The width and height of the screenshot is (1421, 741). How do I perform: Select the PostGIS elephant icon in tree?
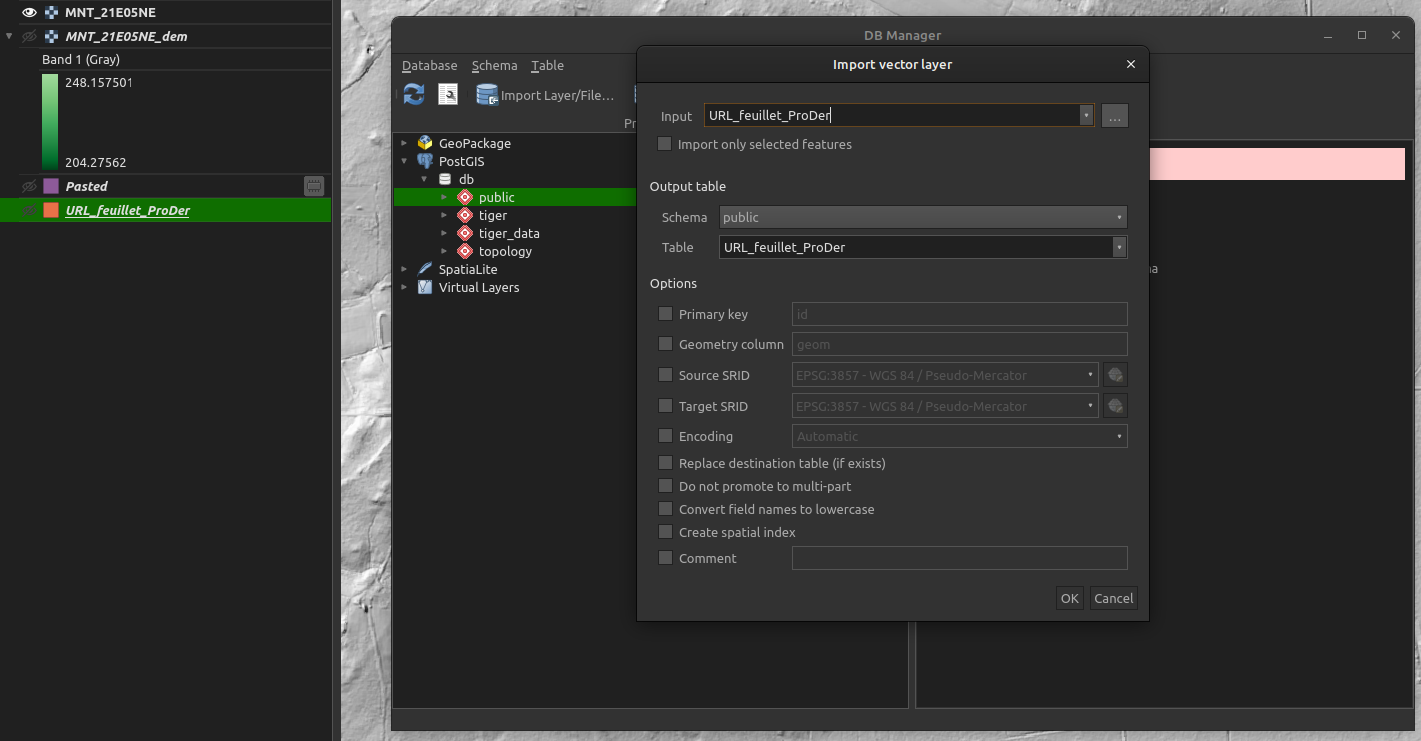(425, 161)
